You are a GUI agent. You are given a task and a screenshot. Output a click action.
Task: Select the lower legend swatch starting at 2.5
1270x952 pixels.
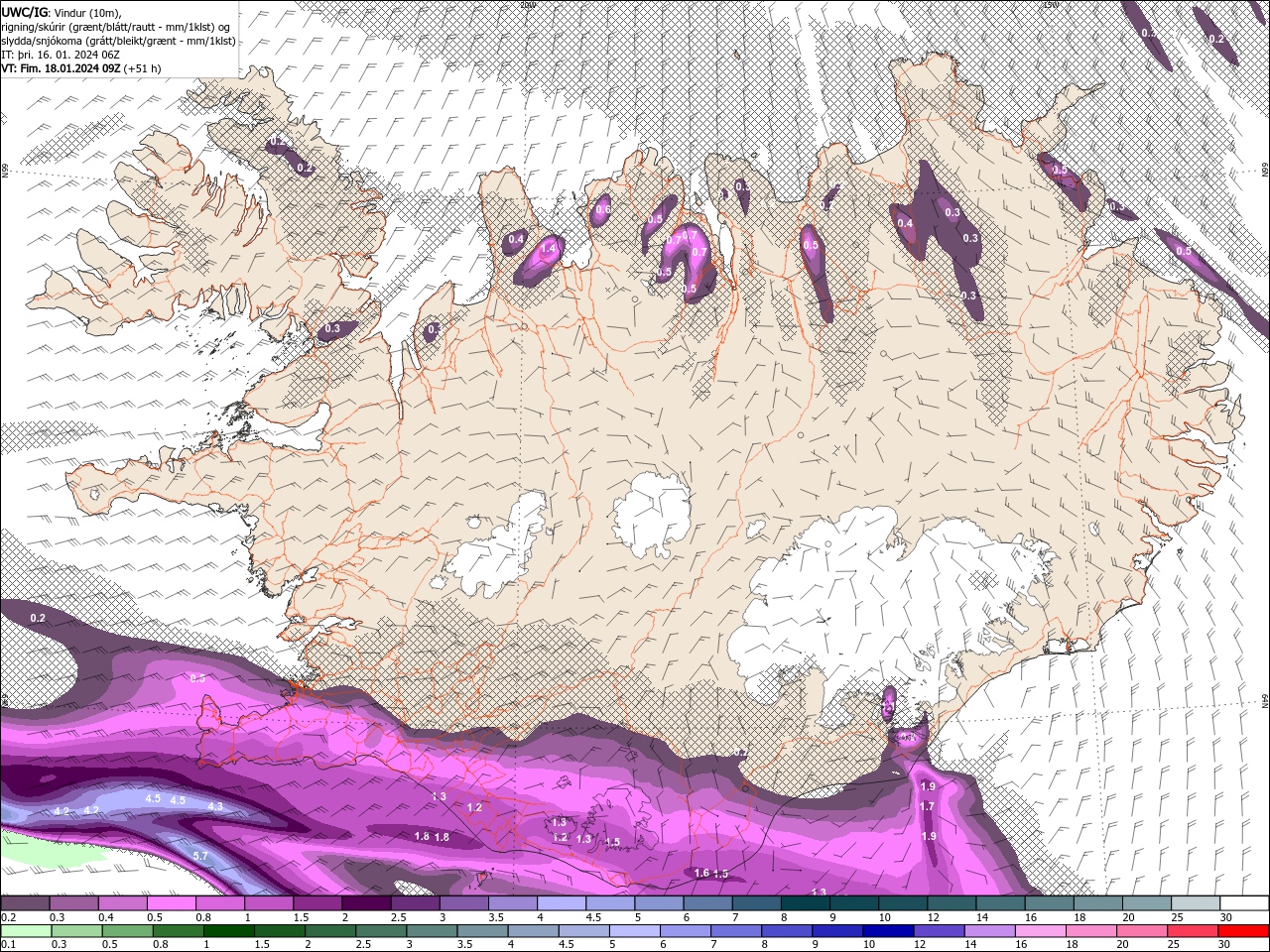pyautogui.click(x=381, y=930)
